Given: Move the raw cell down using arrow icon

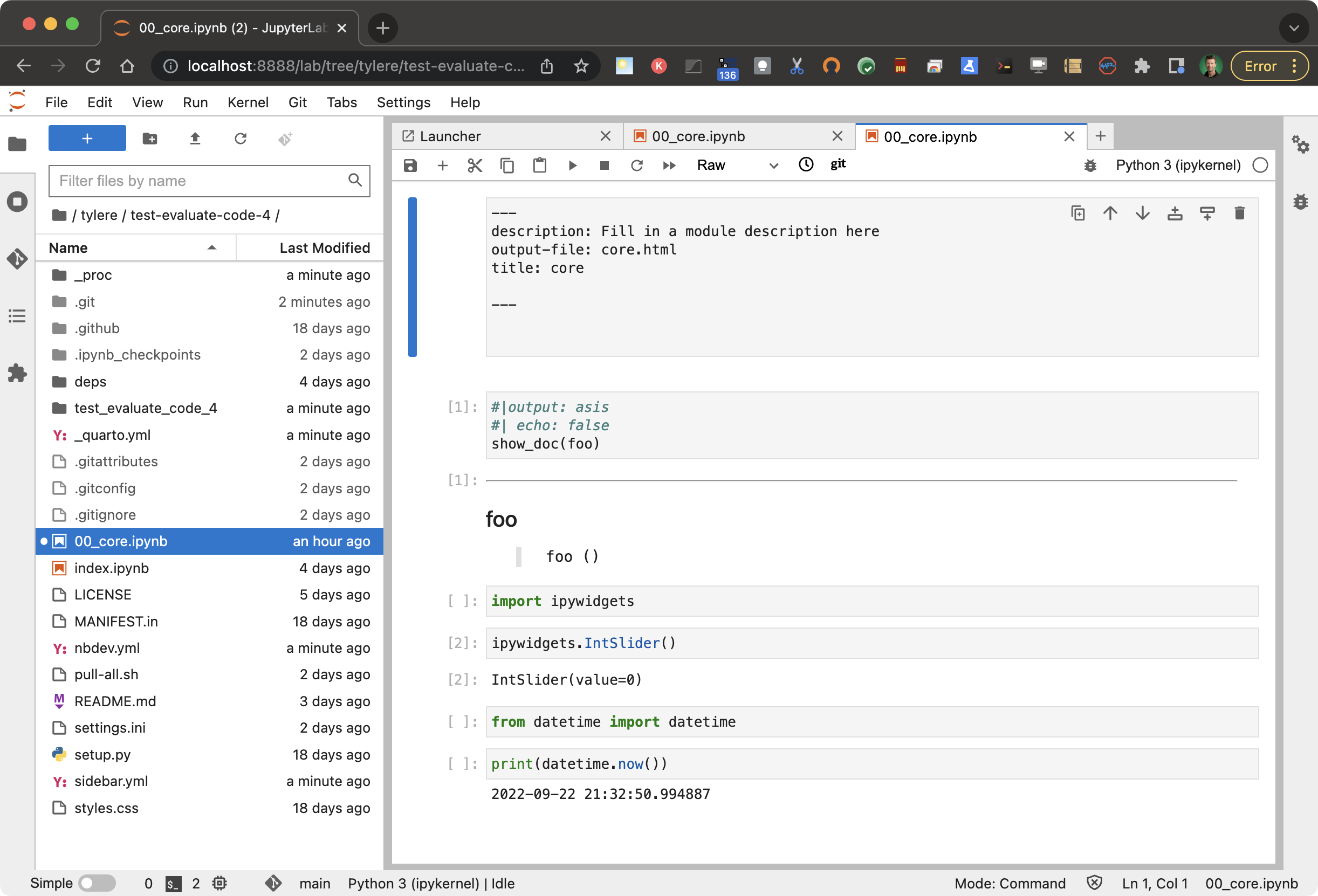Looking at the screenshot, I should (1142, 212).
